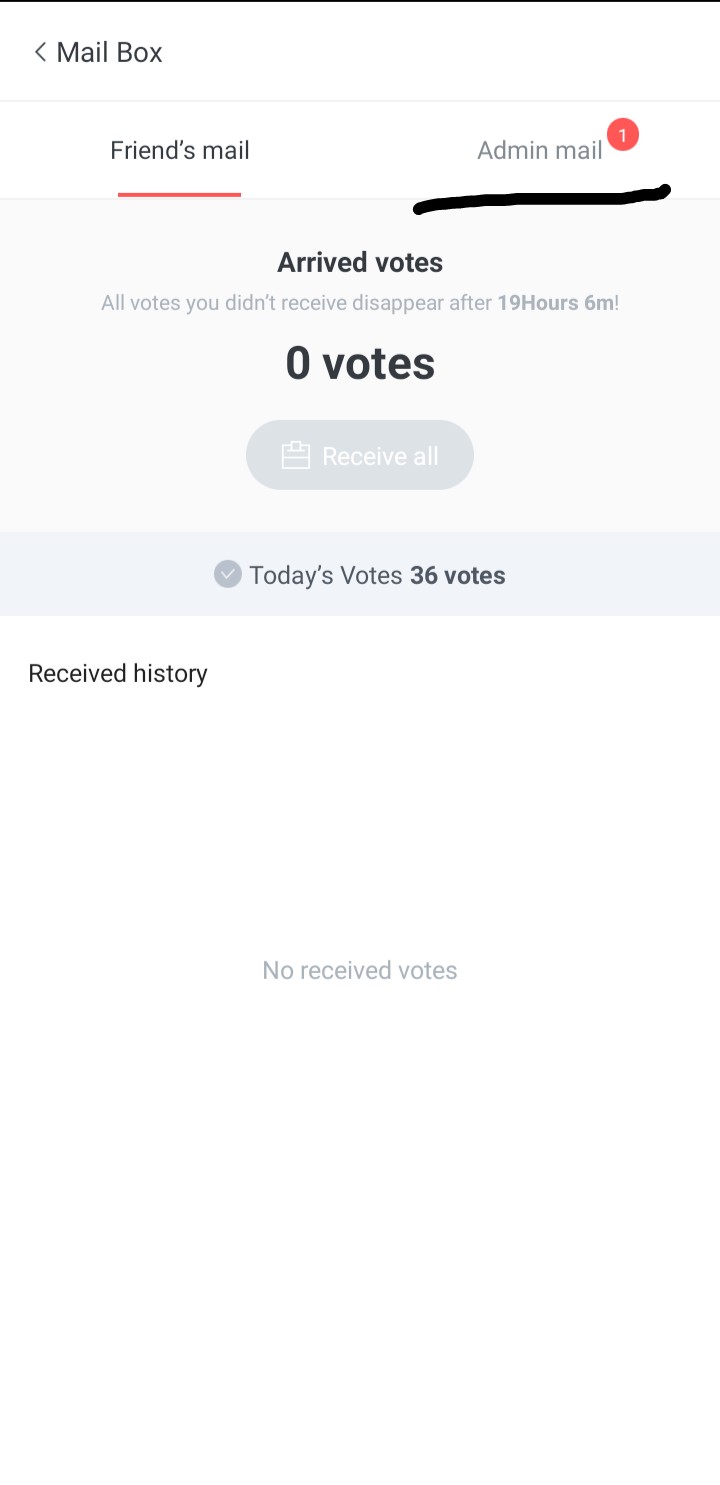Click the red notification badge showing 1

622,135
